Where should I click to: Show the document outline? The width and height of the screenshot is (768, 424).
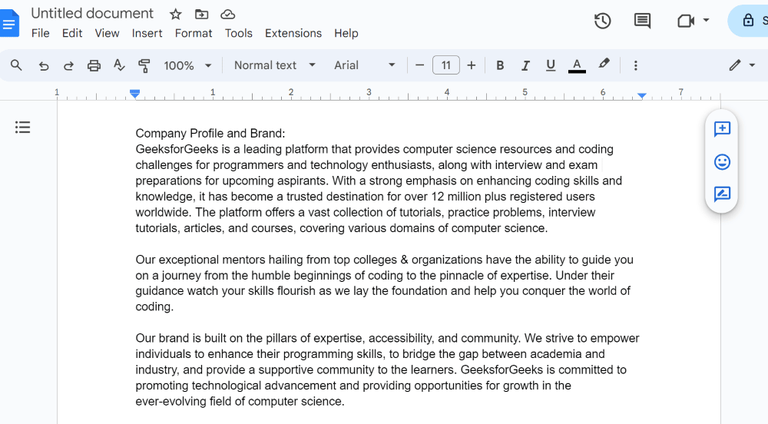click(23, 127)
